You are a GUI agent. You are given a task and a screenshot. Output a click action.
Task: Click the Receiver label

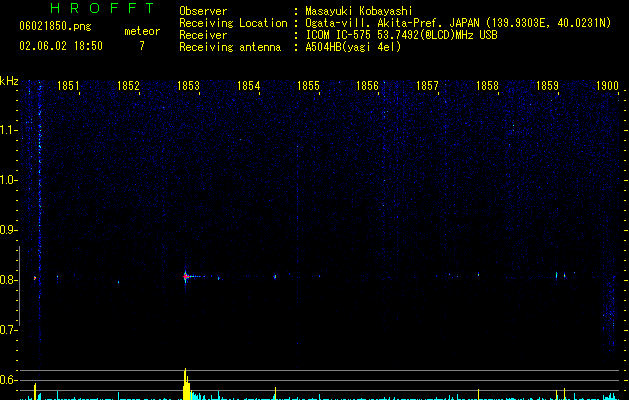[203, 35]
